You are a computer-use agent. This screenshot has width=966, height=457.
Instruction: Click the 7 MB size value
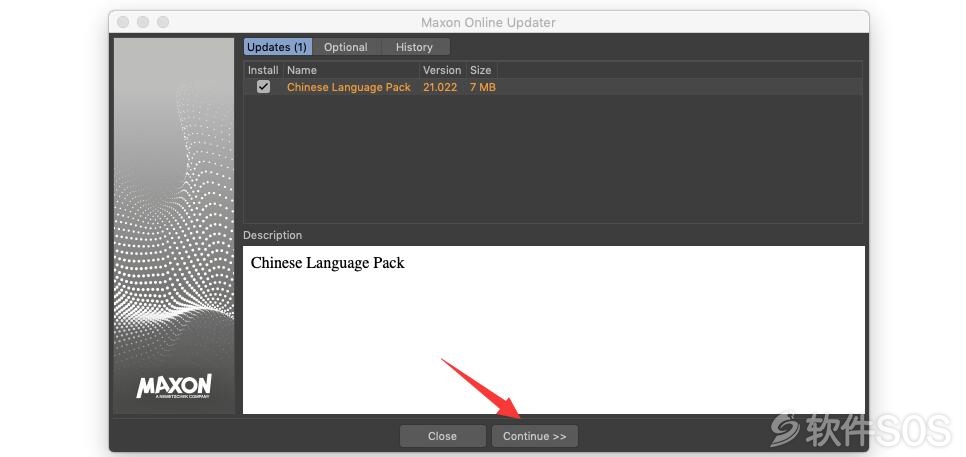coord(482,87)
